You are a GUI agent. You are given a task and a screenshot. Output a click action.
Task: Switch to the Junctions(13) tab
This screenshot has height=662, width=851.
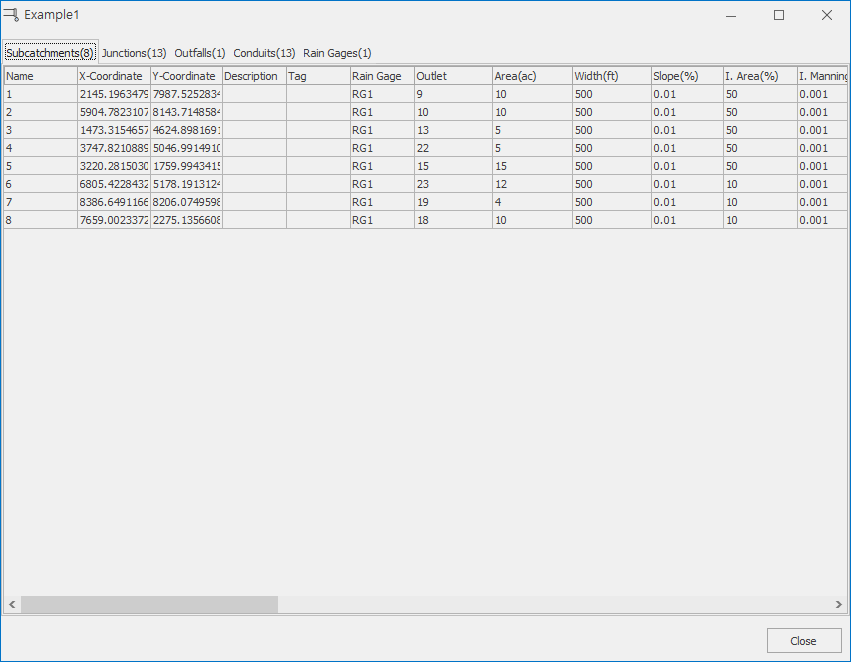pos(134,53)
